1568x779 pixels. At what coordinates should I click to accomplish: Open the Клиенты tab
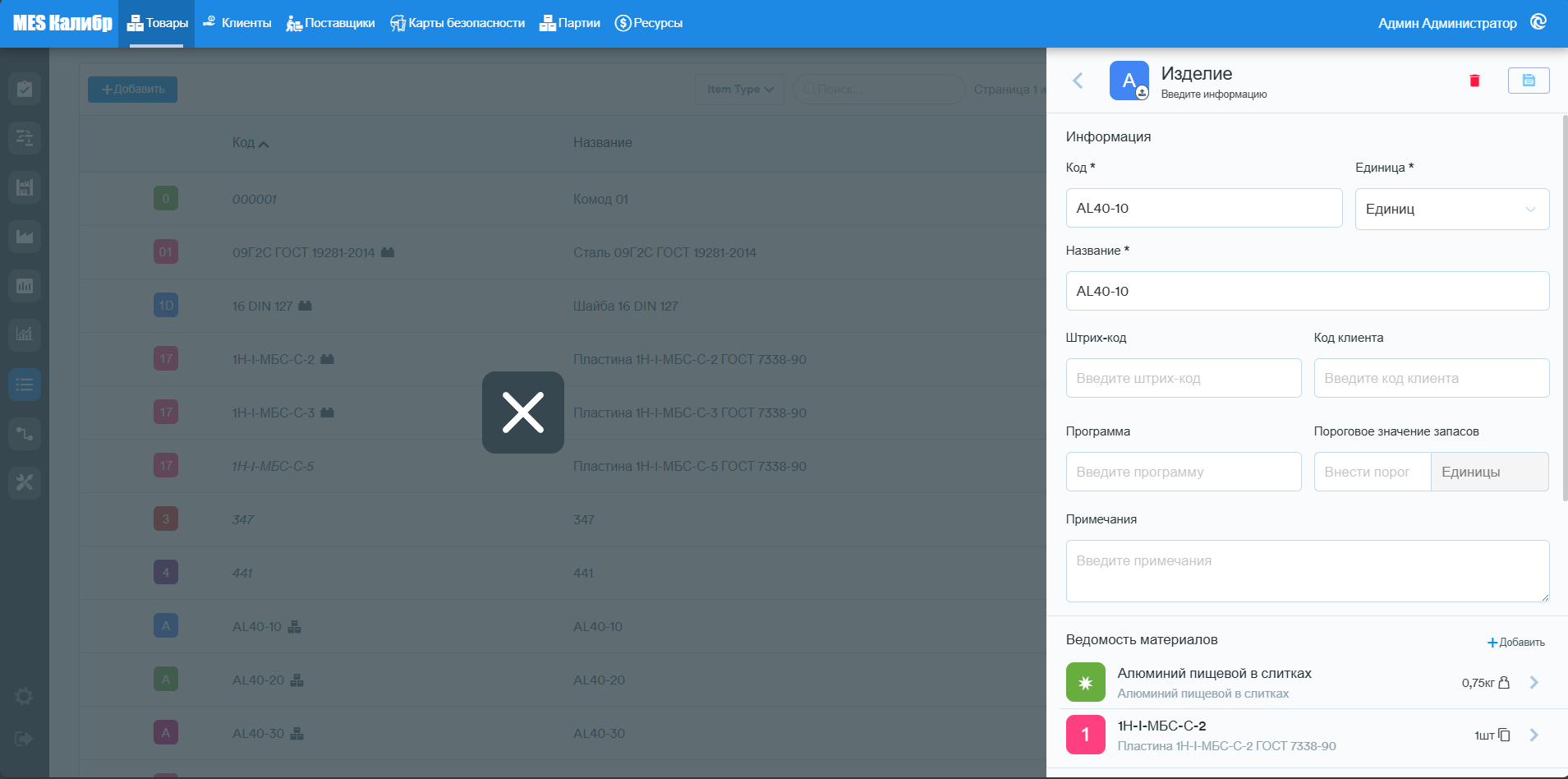click(237, 23)
